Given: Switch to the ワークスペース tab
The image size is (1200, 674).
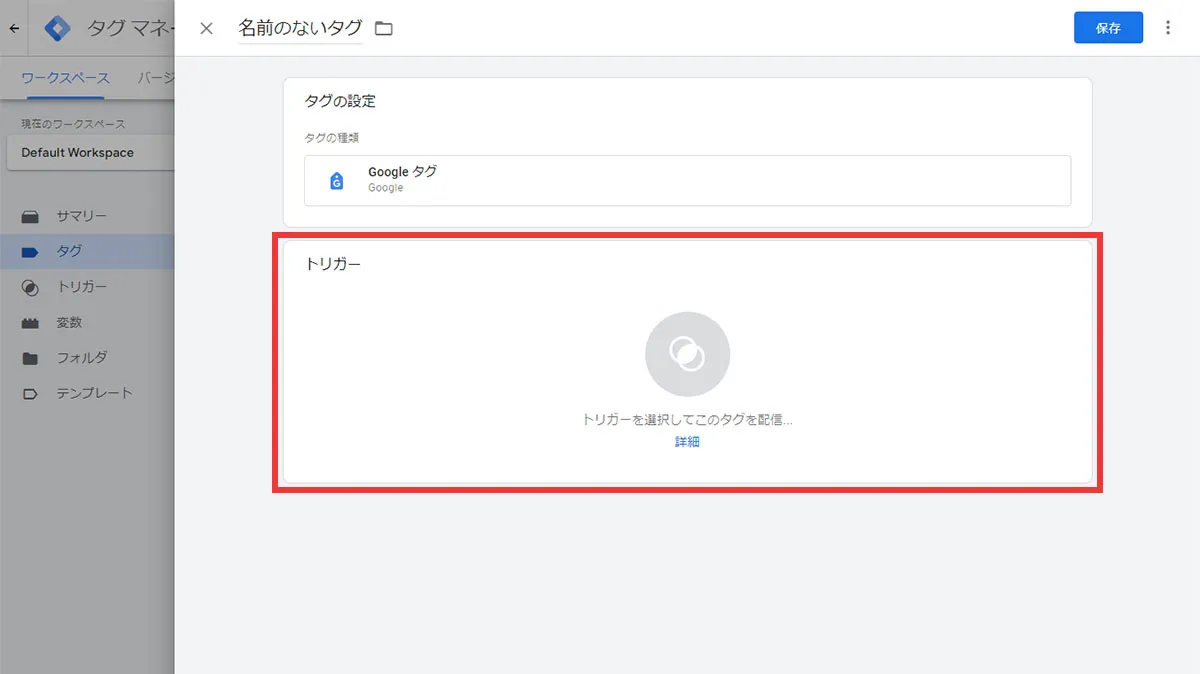Looking at the screenshot, I should 65,78.
